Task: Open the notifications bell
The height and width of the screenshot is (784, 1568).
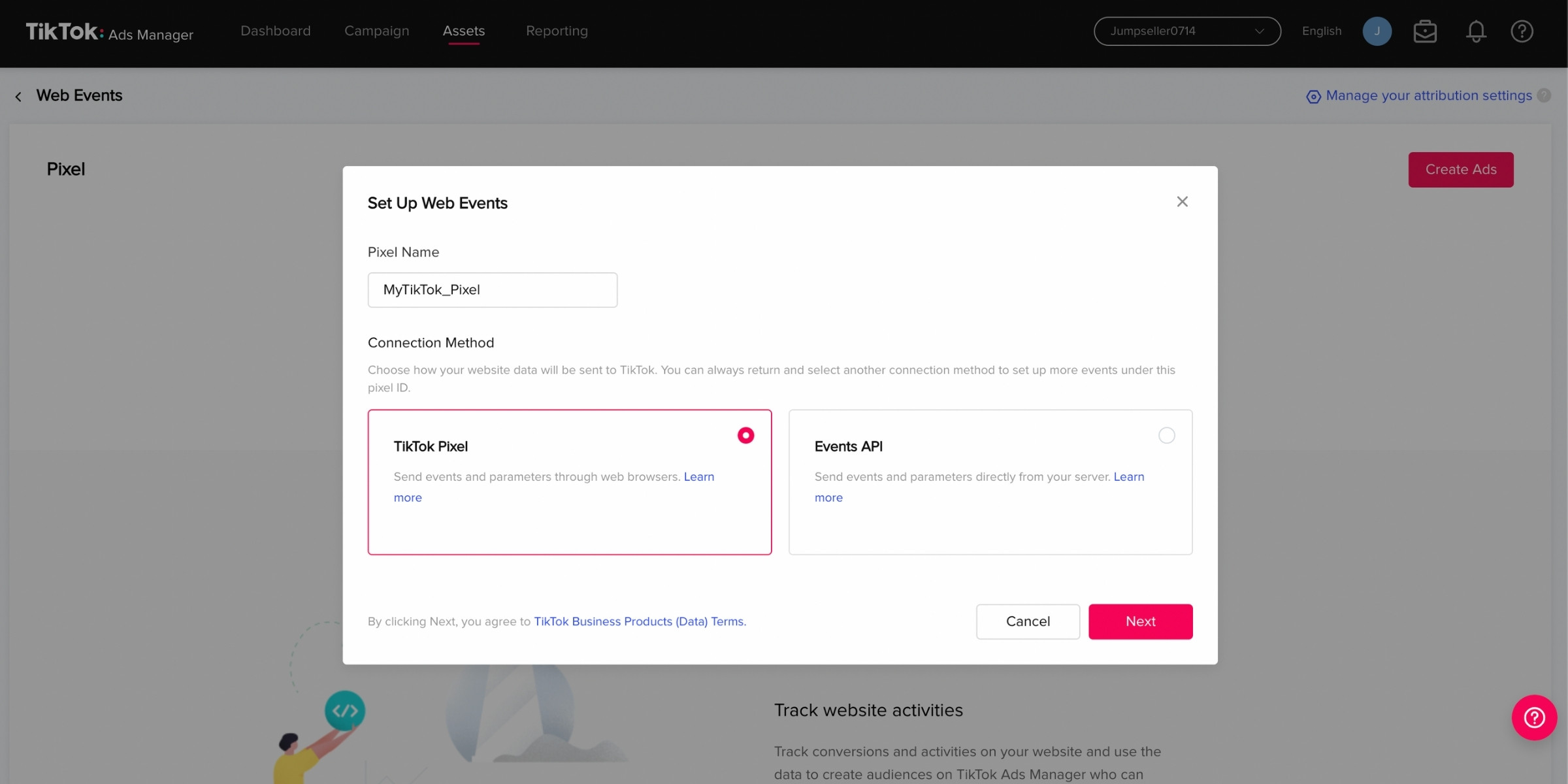Action: click(1476, 31)
